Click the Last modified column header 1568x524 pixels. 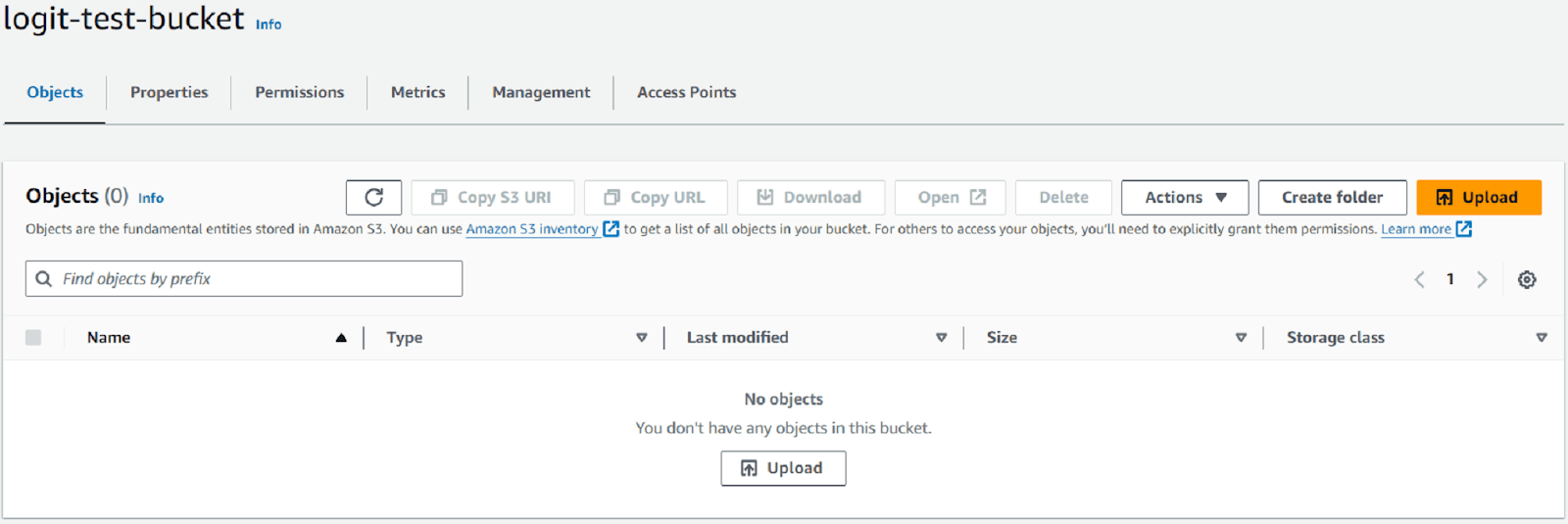point(737,337)
